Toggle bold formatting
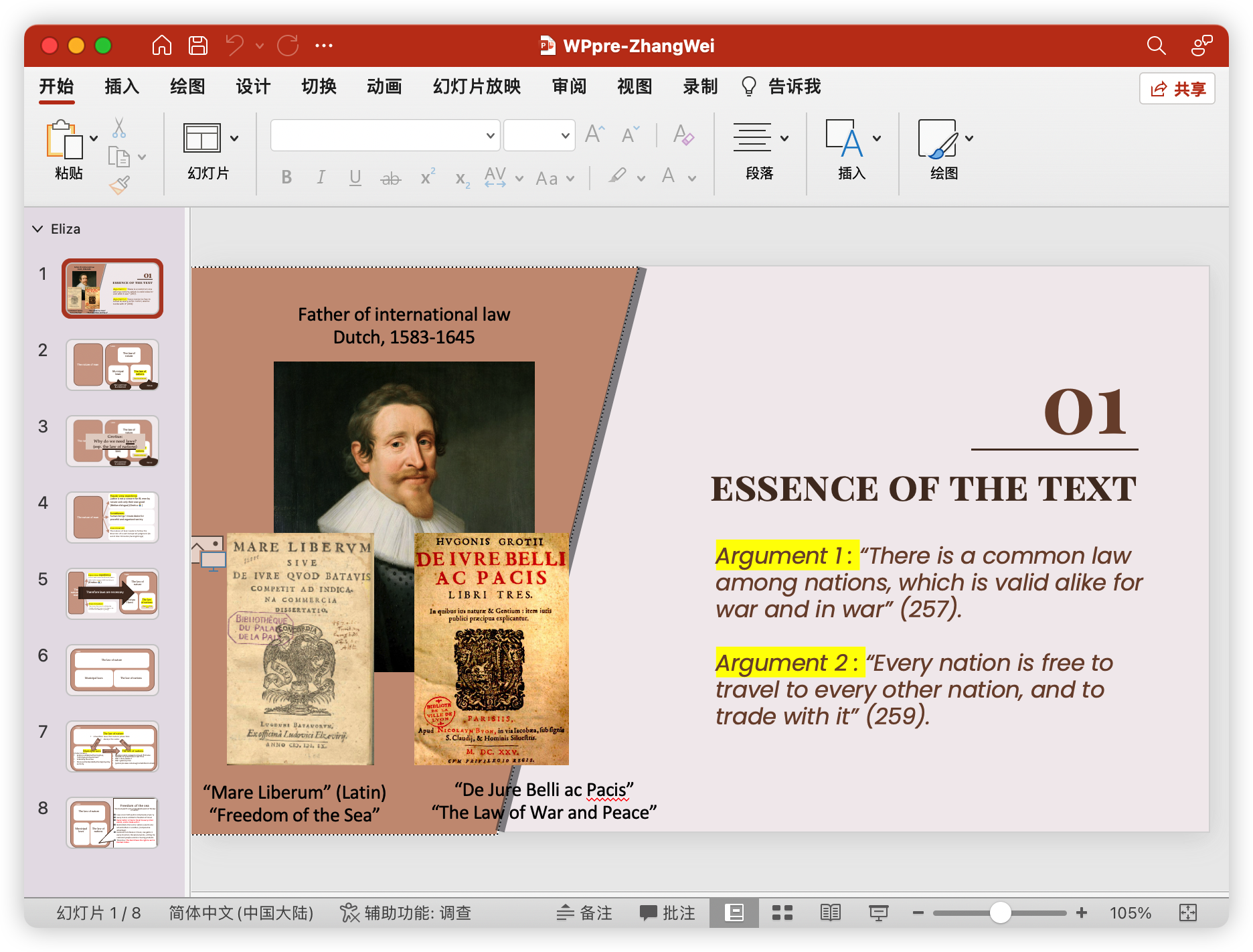 pyautogui.click(x=286, y=177)
